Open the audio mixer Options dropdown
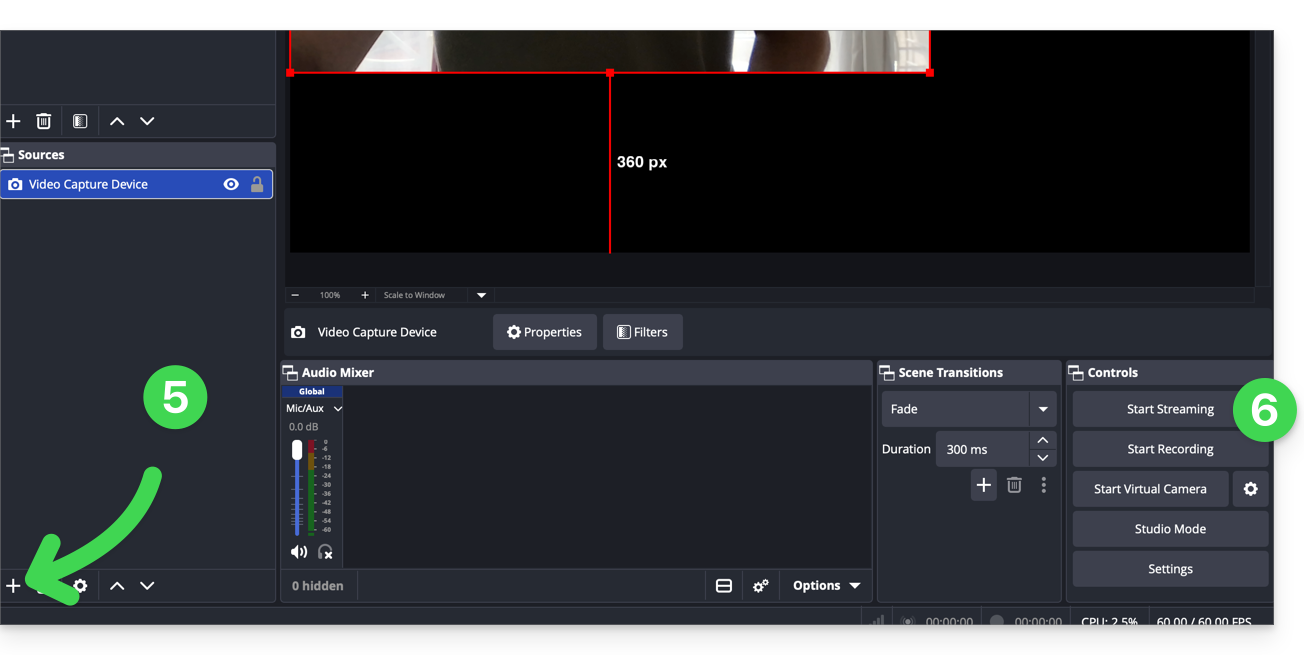 (826, 586)
